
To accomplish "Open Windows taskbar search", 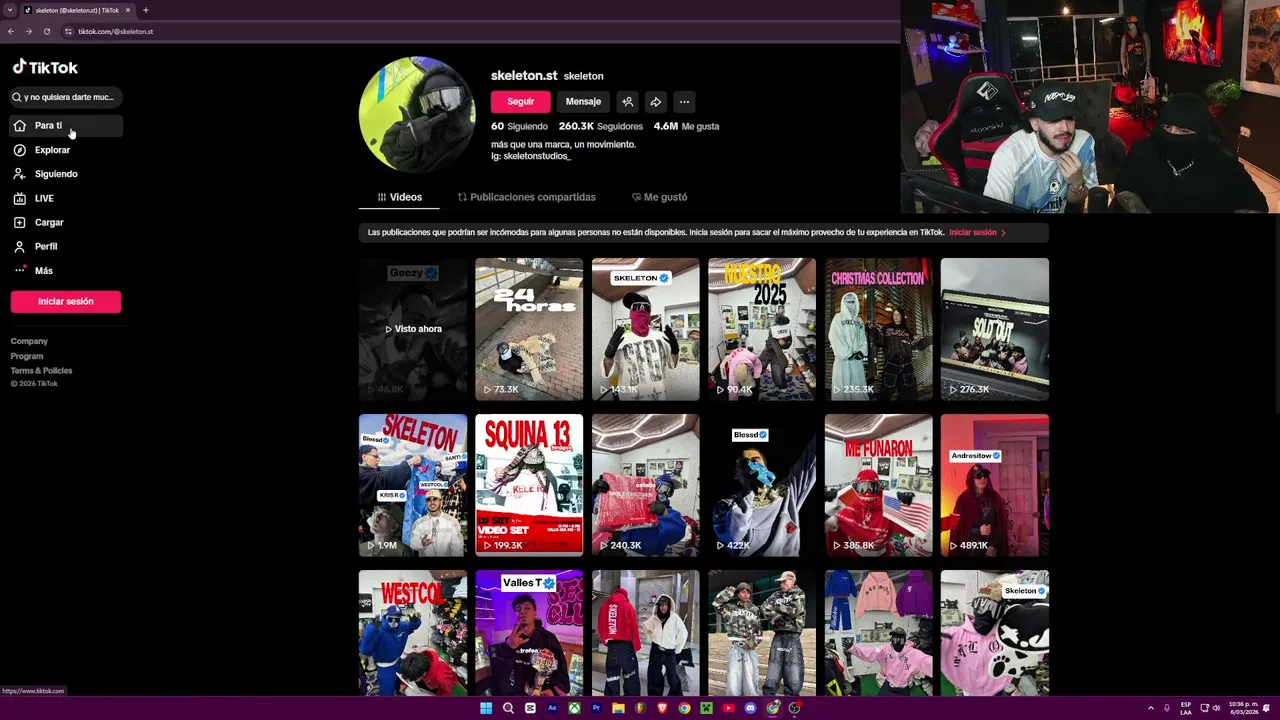I will (x=508, y=708).
